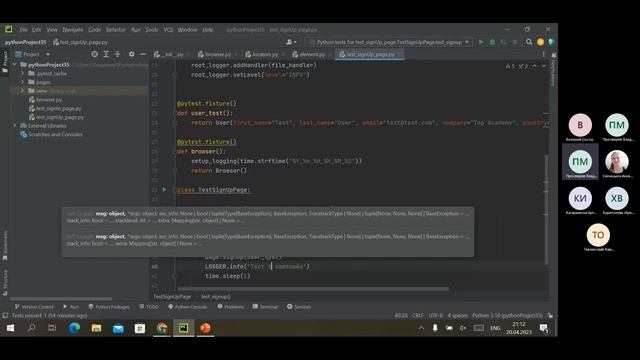This screenshot has width=640, height=360.
Task: Open File Explorer from taskbar
Action: click(96, 328)
